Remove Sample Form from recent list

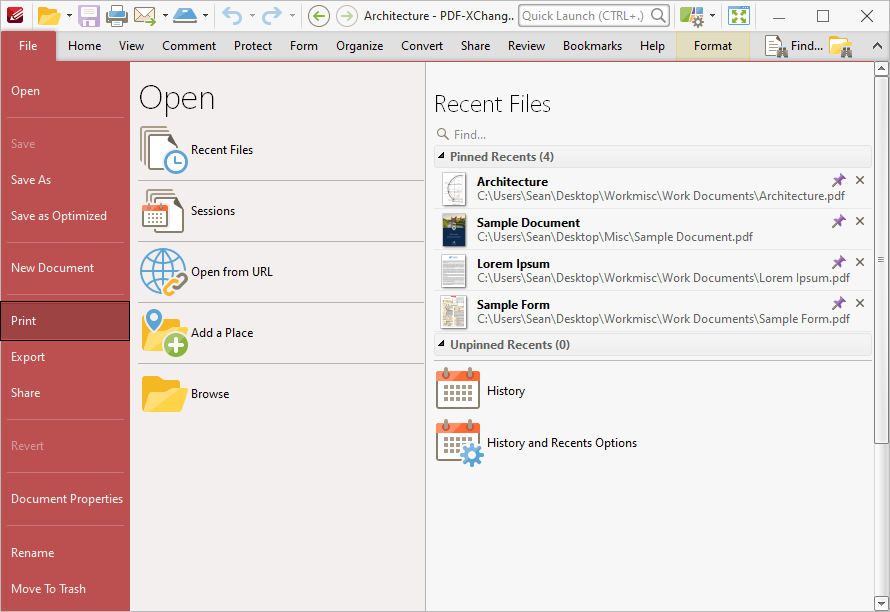(x=860, y=303)
